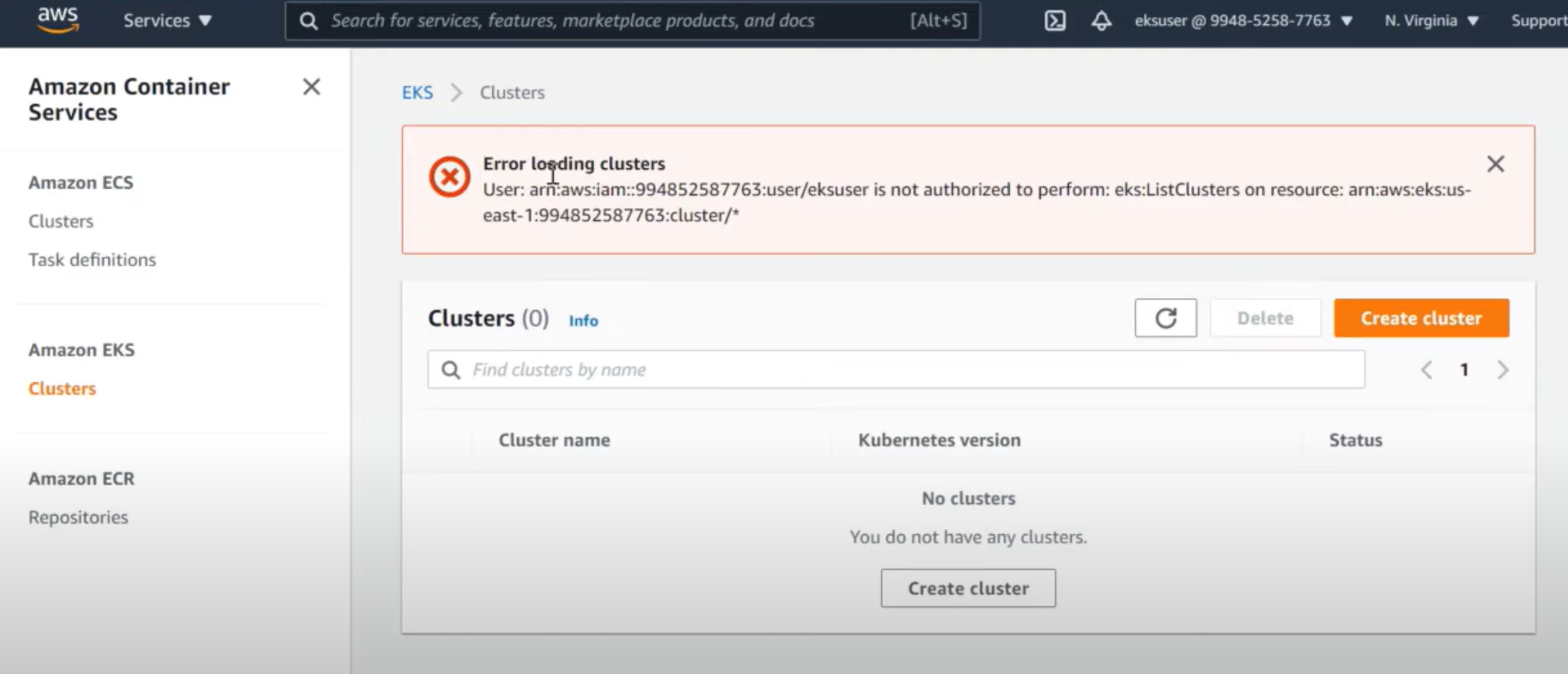The image size is (1568, 674).
Task: Click the AWS logo home icon
Action: (58, 20)
